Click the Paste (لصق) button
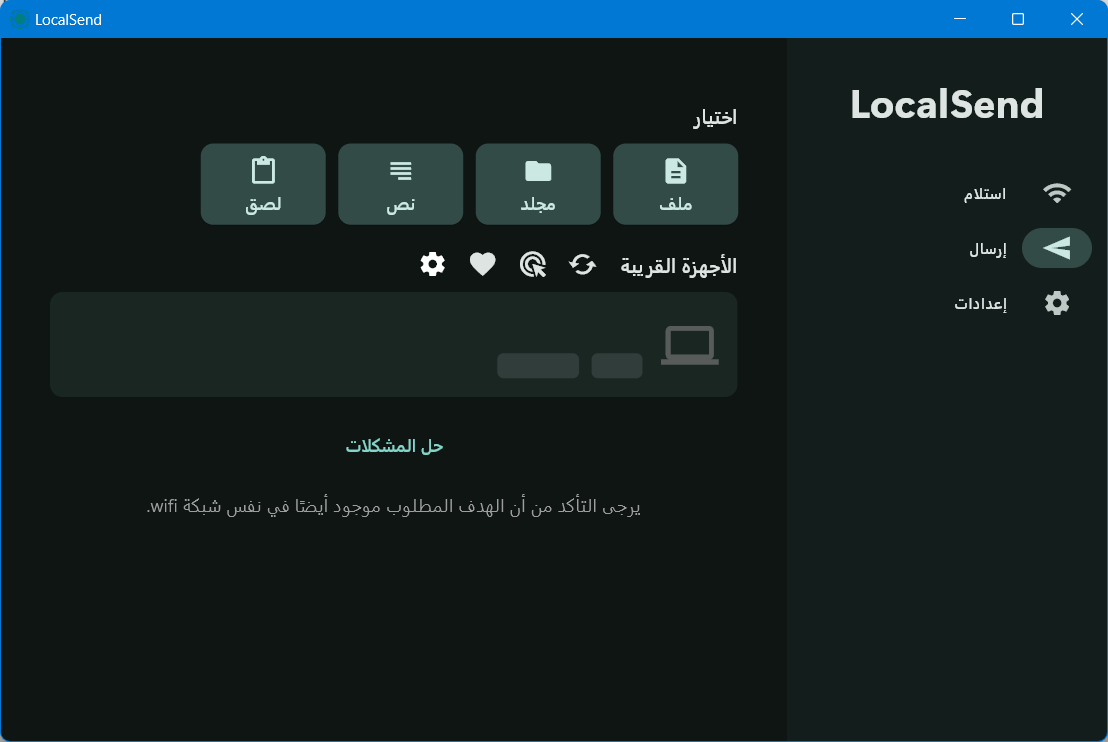1108x742 pixels. 263,184
